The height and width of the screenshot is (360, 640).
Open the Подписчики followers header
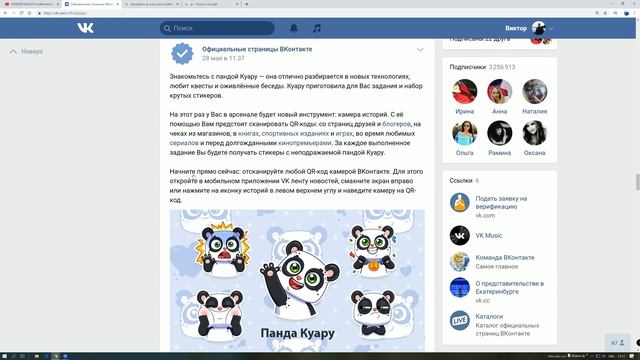(x=482, y=67)
